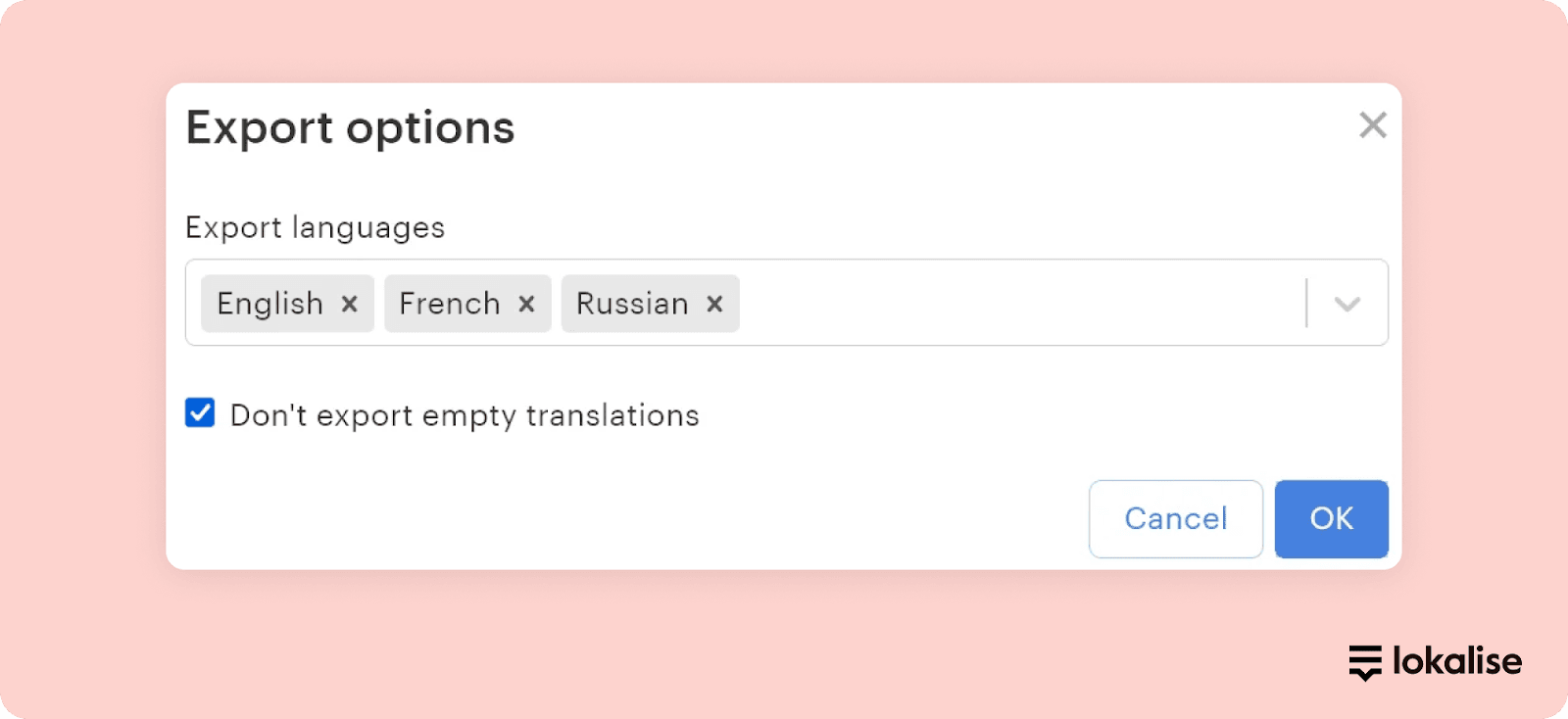Expand the Export languages dropdown chevron
The height and width of the screenshot is (719, 1568).
point(1347,304)
